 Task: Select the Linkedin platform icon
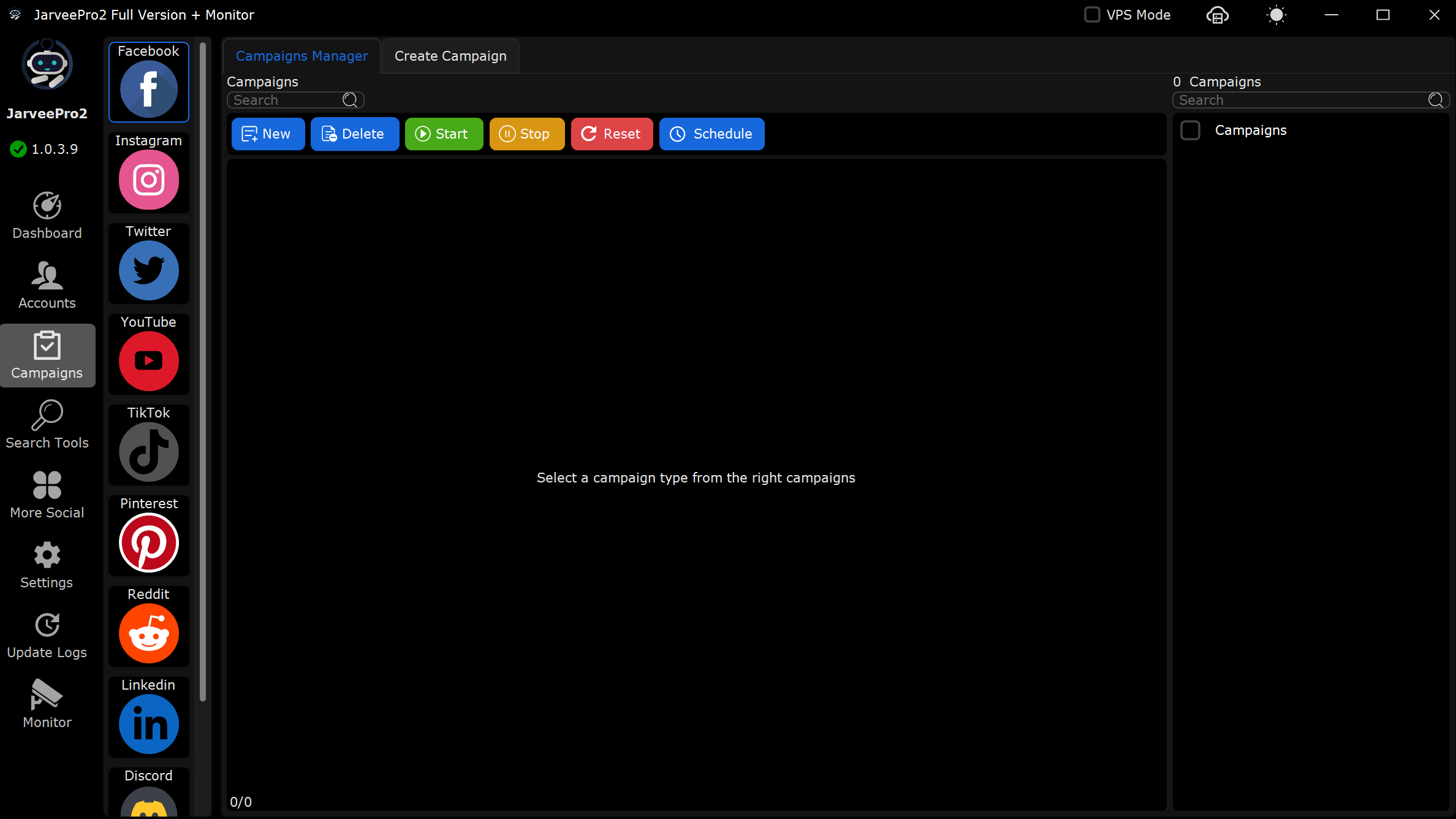(x=149, y=717)
